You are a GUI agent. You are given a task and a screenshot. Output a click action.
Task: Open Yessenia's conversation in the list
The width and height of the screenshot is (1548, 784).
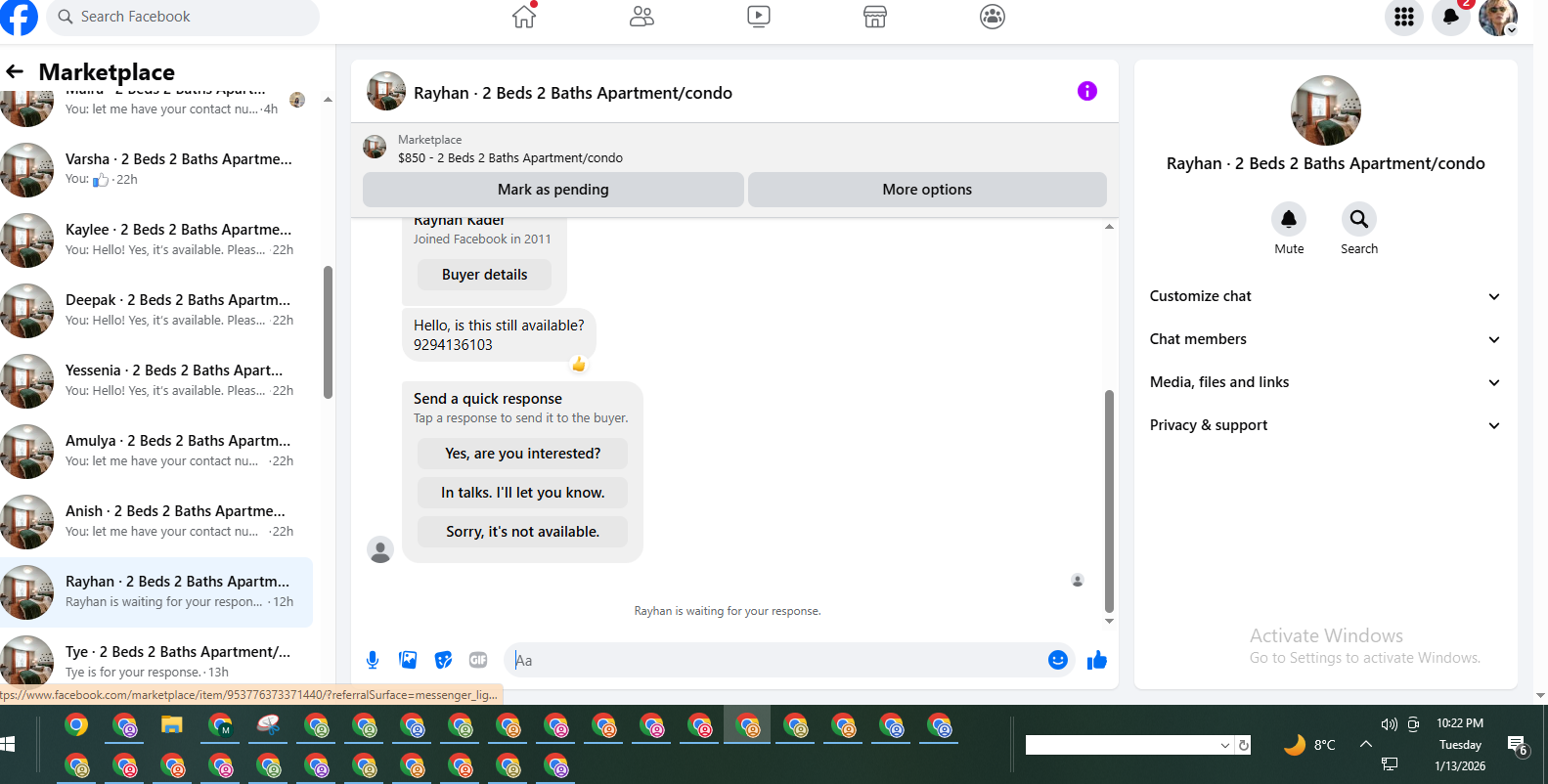[156, 380]
